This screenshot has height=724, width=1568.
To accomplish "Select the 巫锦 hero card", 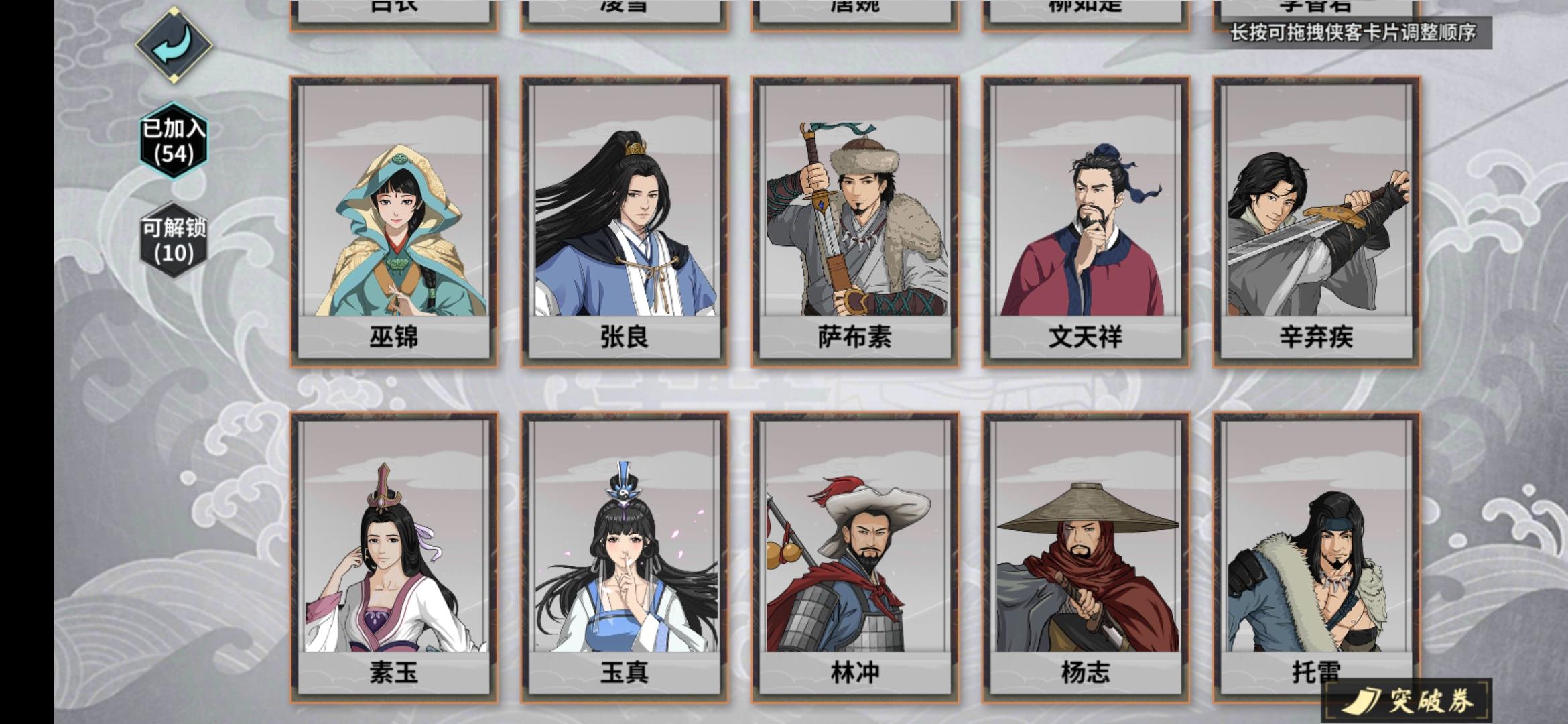I will pos(394,221).
